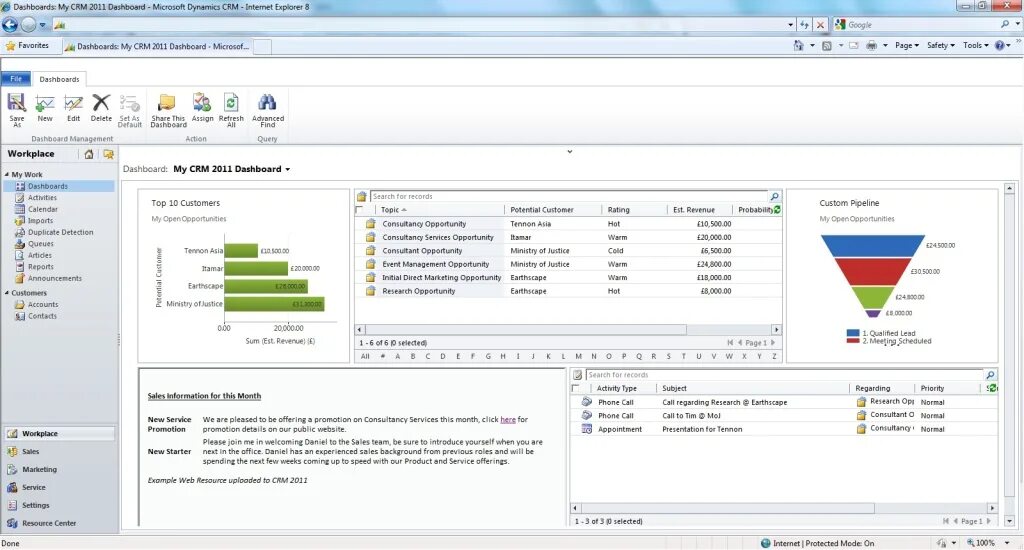1024x550 pixels.
Task: Click the browser address bar refresh icon
Action: (805, 25)
